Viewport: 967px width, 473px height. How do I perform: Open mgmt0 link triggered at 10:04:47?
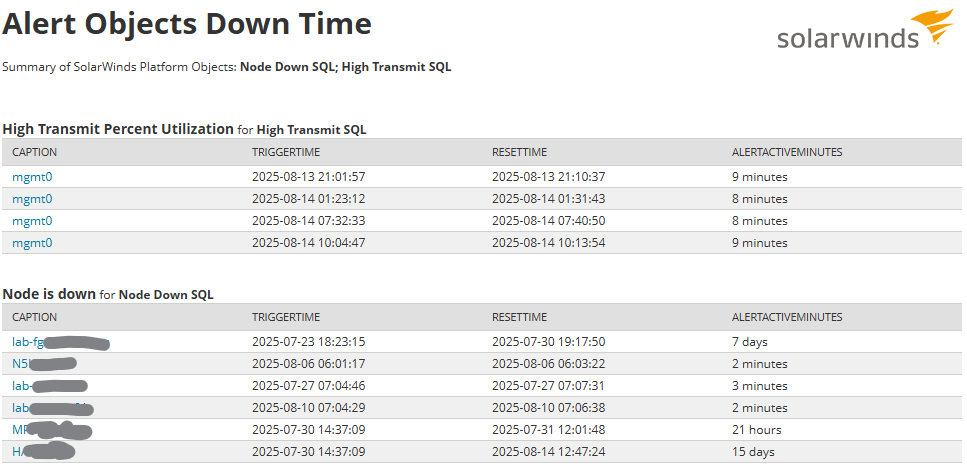coord(32,243)
